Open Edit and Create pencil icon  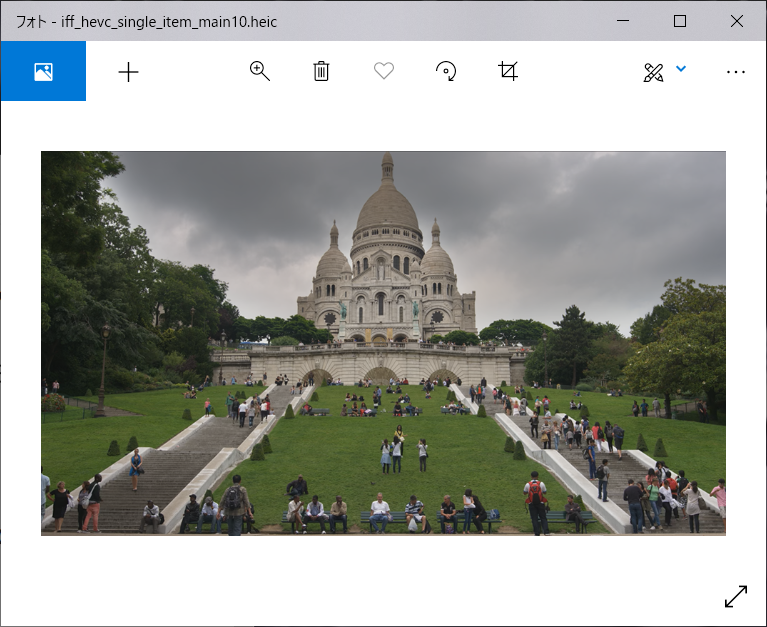pyautogui.click(x=654, y=72)
